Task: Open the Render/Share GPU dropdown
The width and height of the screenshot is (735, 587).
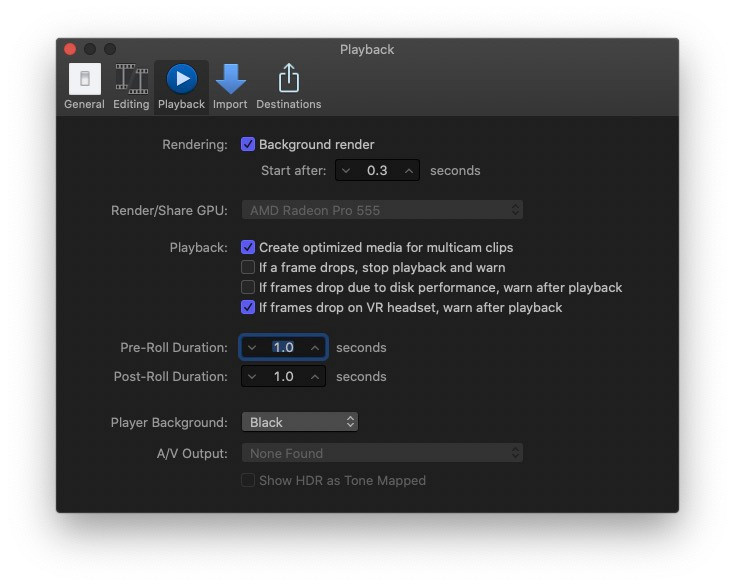Action: click(382, 210)
